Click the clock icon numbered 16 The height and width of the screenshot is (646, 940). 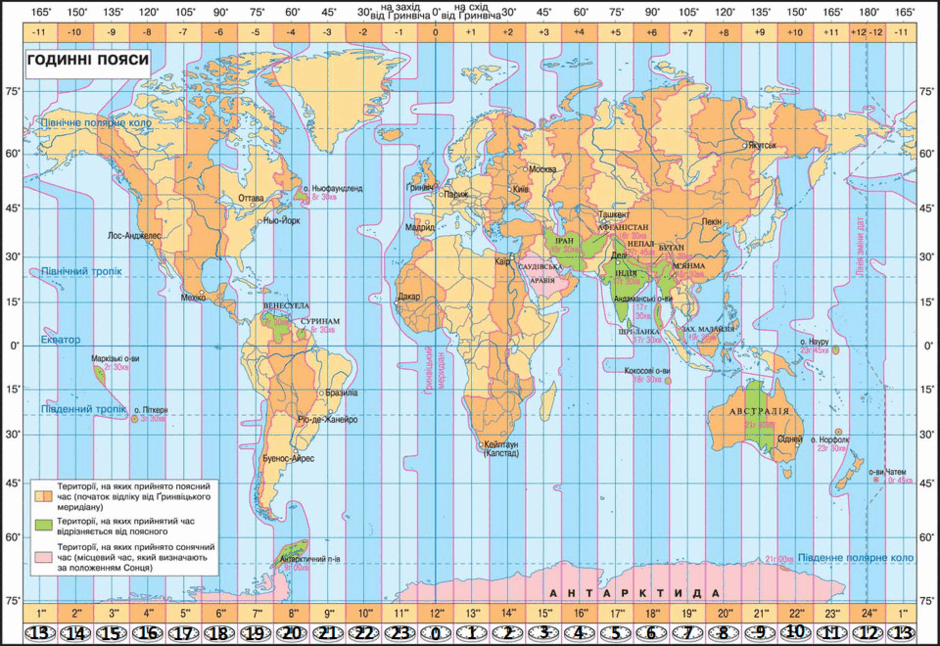tap(147, 633)
